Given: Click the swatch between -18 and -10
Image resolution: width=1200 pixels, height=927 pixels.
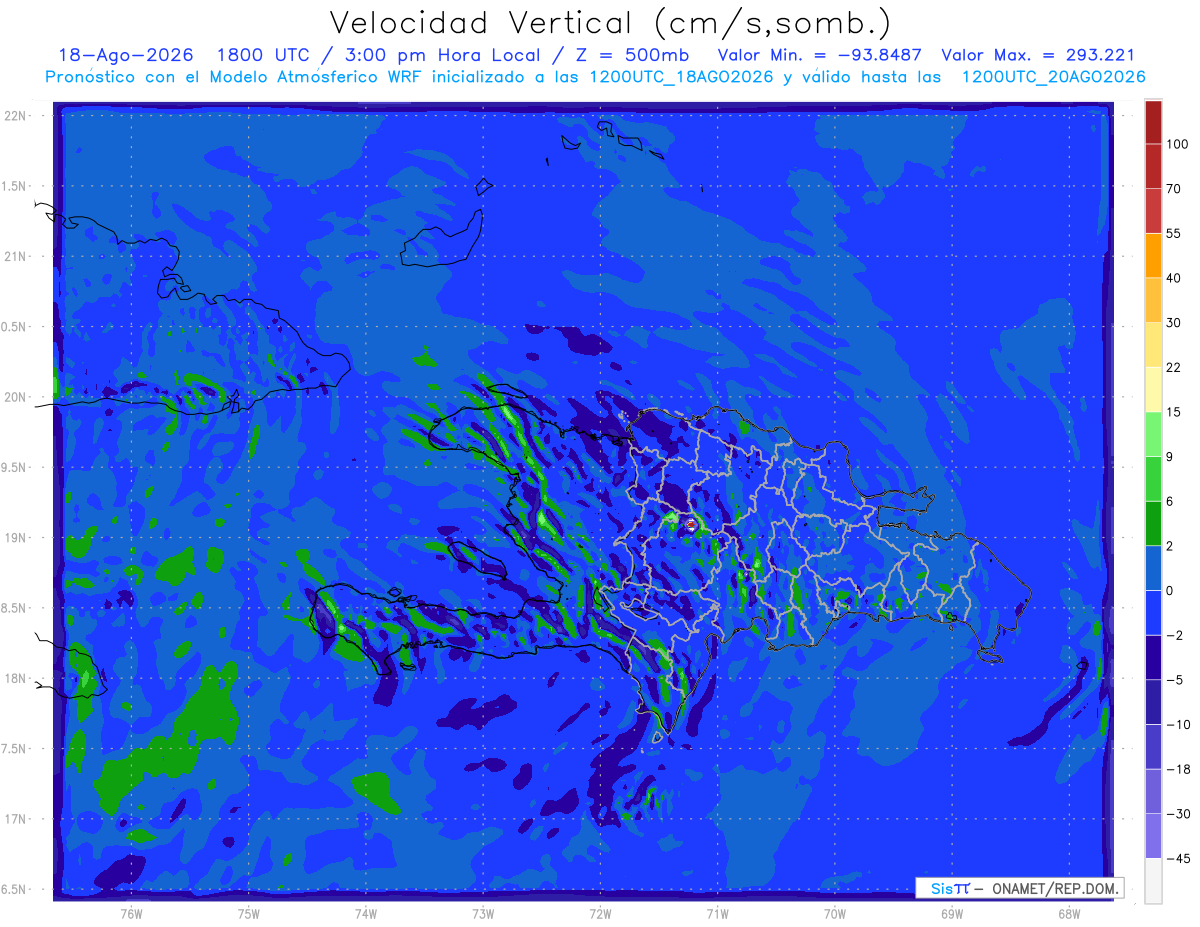Looking at the screenshot, I should pyautogui.click(x=1153, y=746).
